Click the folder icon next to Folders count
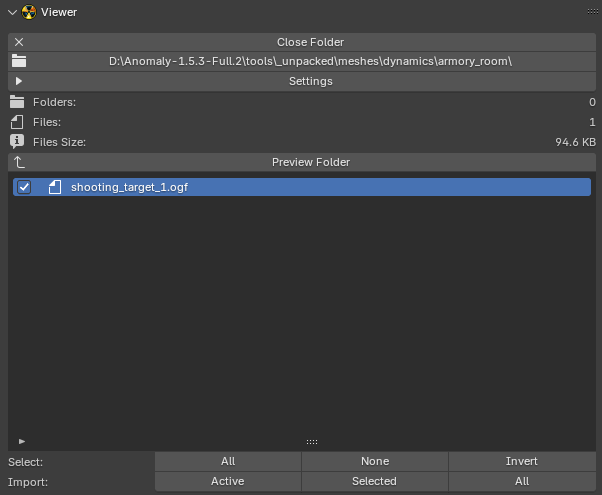 coord(17,102)
